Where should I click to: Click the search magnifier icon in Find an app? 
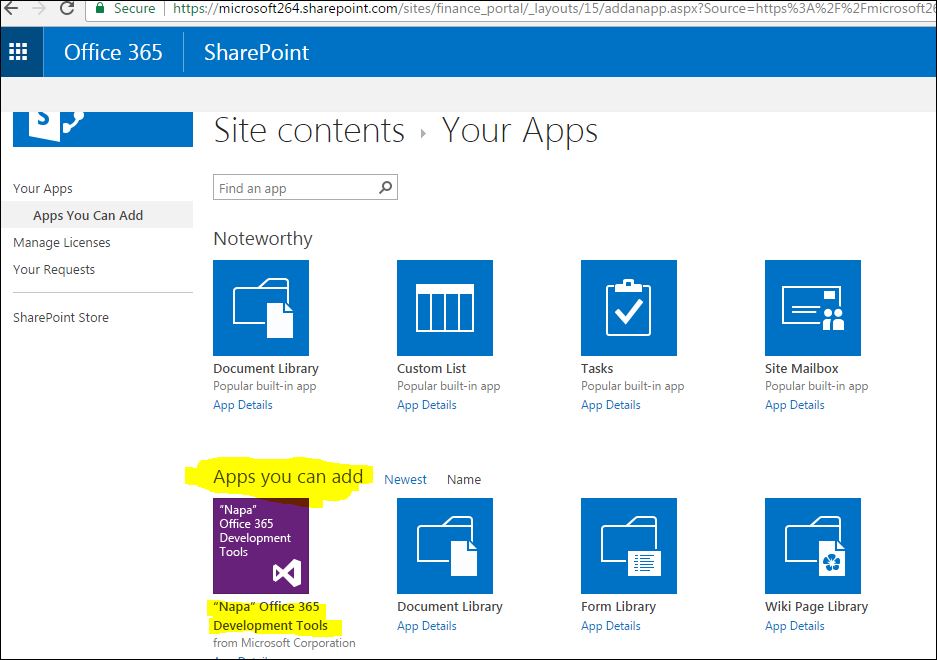(386, 188)
